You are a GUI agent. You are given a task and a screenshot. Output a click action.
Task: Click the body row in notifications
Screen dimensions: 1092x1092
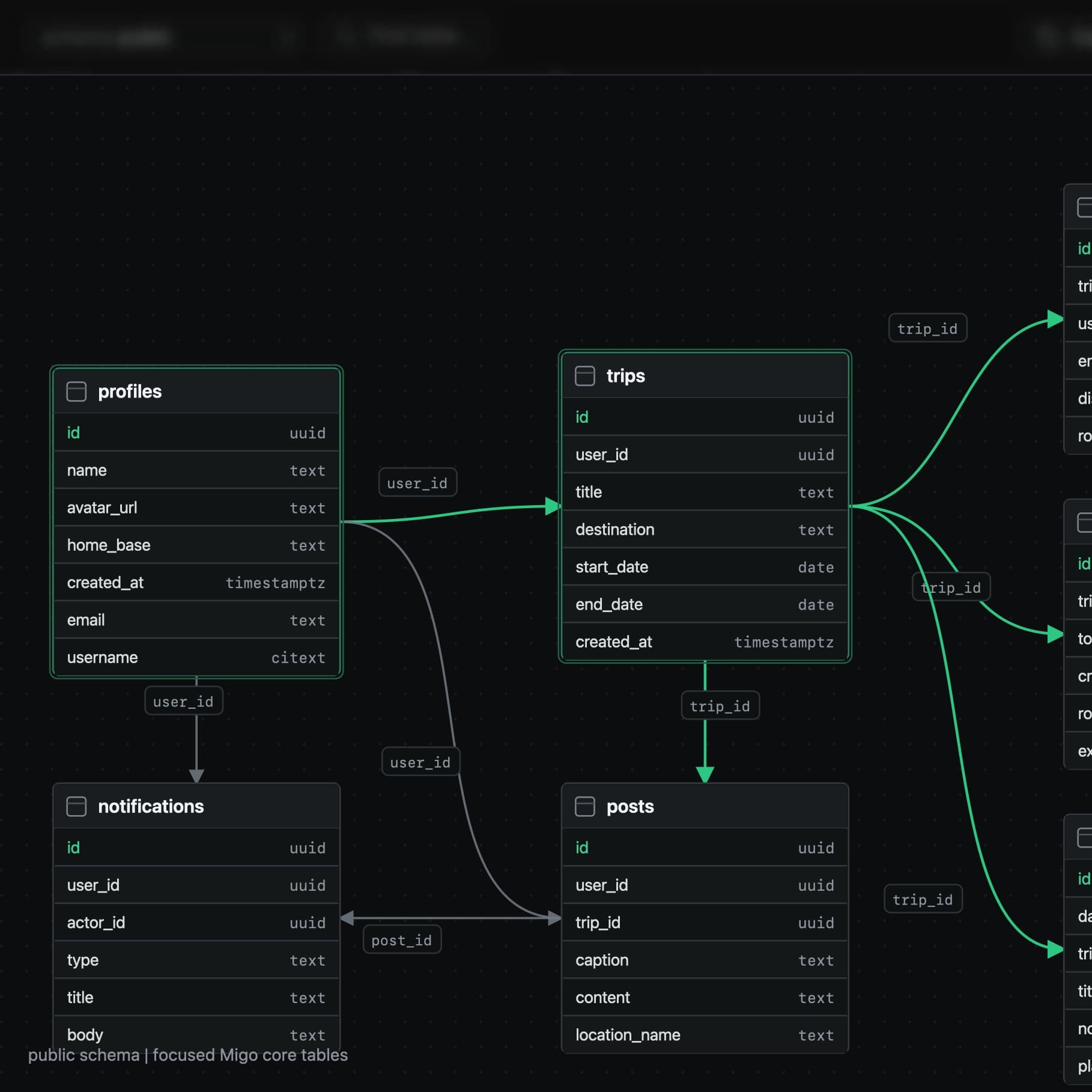(196, 1034)
